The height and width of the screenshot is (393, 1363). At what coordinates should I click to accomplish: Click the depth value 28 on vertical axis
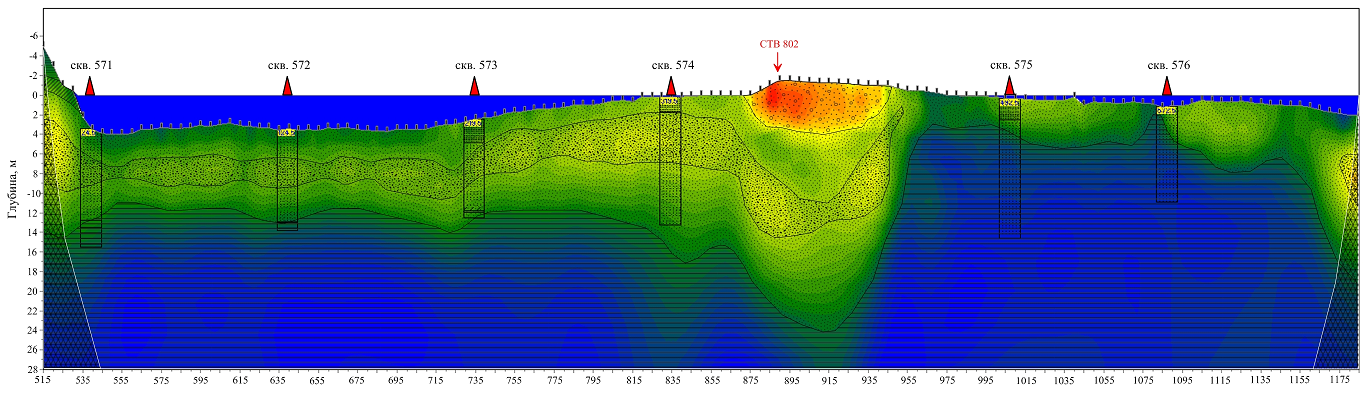click(32, 369)
